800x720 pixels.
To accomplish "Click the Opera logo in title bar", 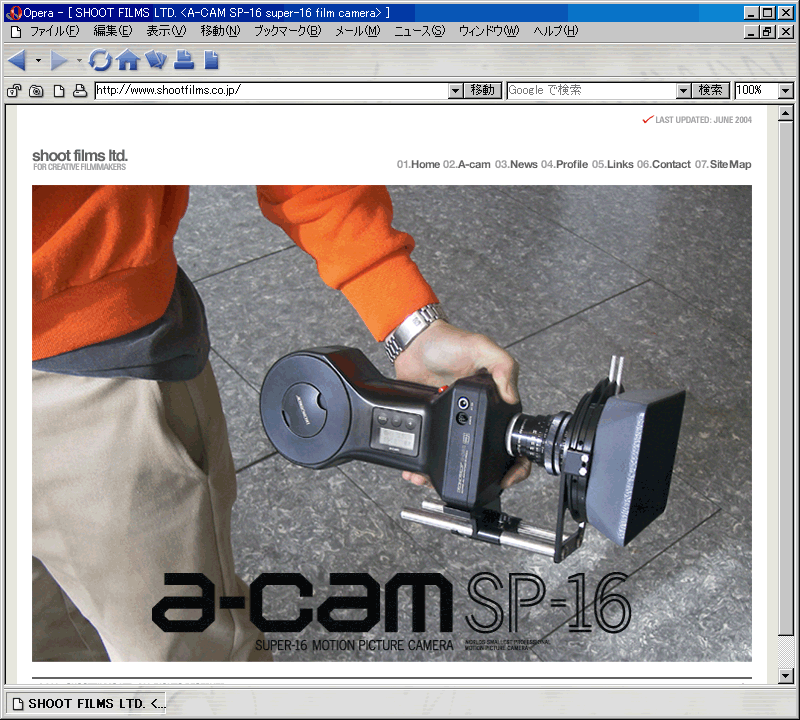I will tap(14, 13).
